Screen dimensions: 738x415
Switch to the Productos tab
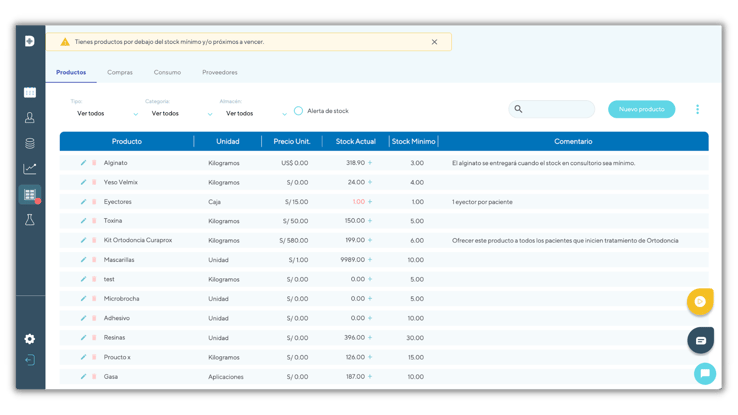[71, 72]
